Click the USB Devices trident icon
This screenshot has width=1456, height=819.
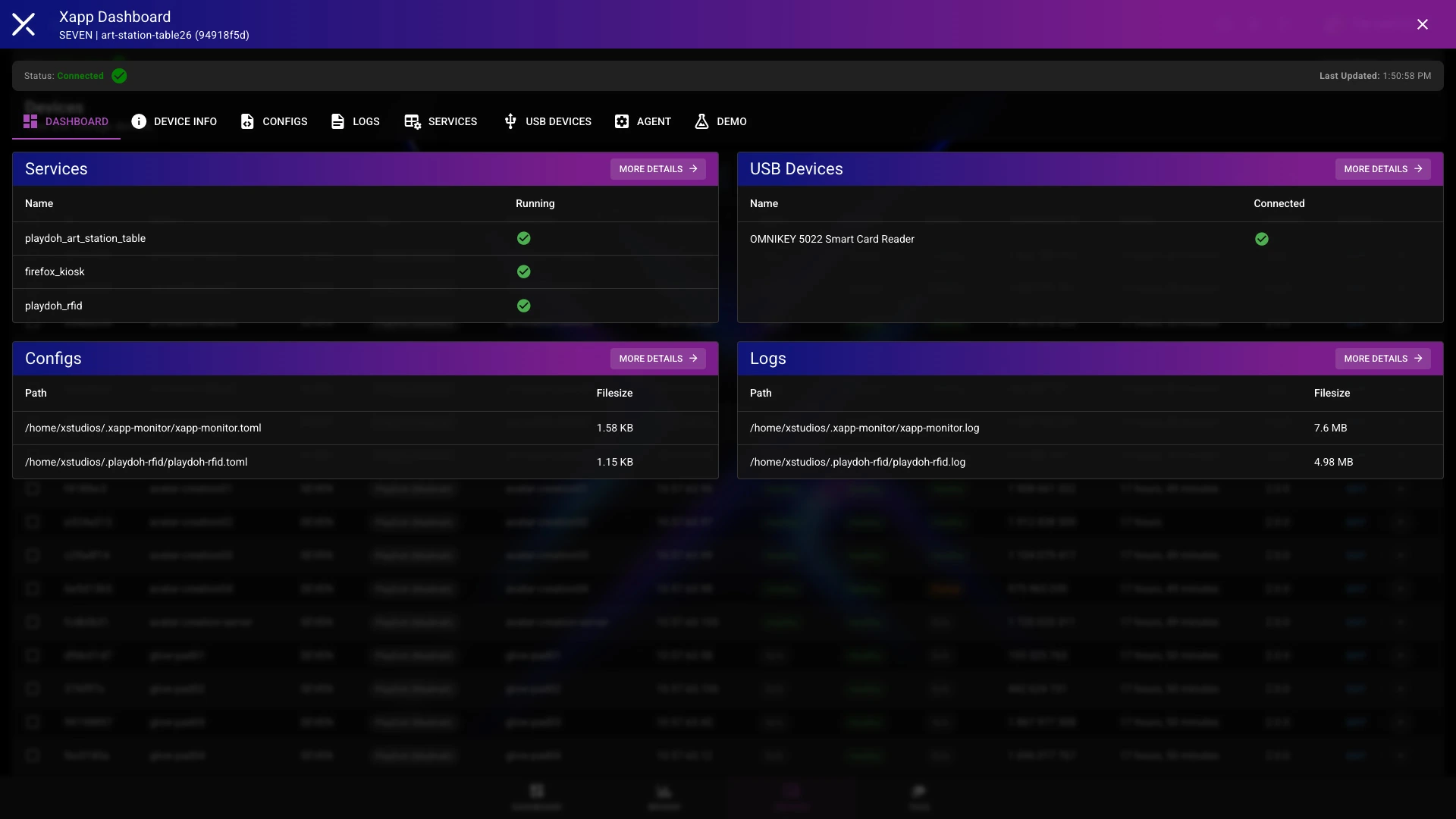510,121
